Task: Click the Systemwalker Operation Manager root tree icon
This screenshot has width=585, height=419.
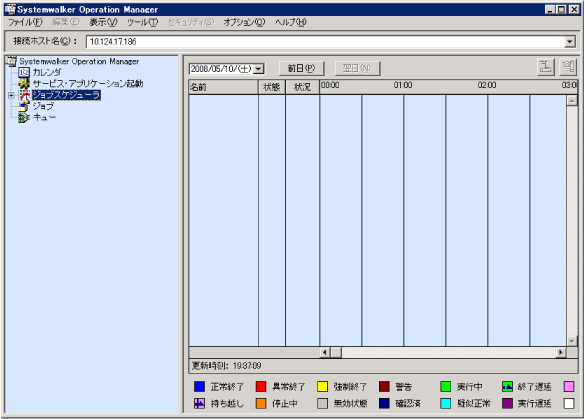Action: tap(12, 61)
